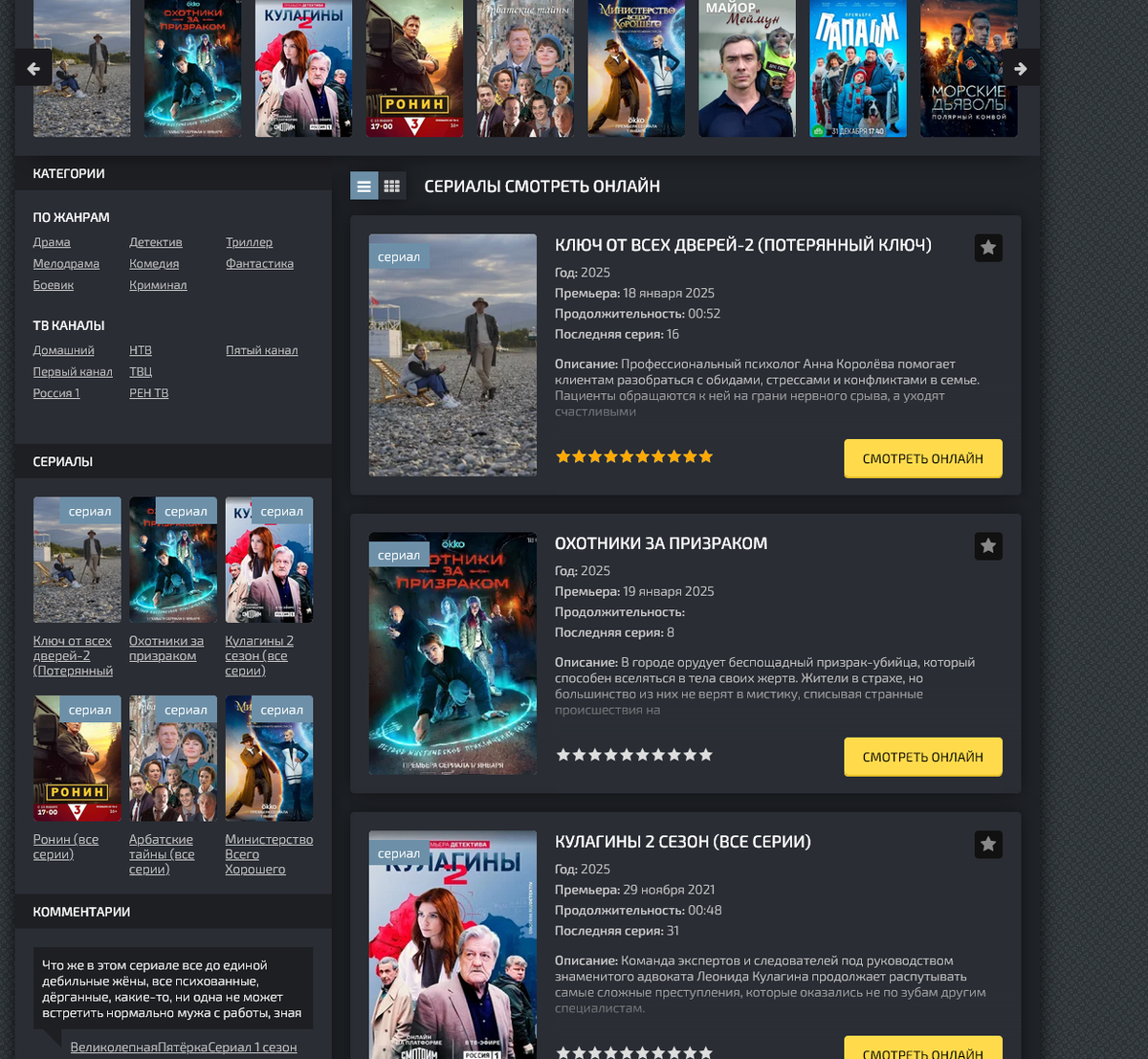The width and height of the screenshot is (1148, 1059).
Task: Open the Криминал genre link
Action: click(x=158, y=285)
